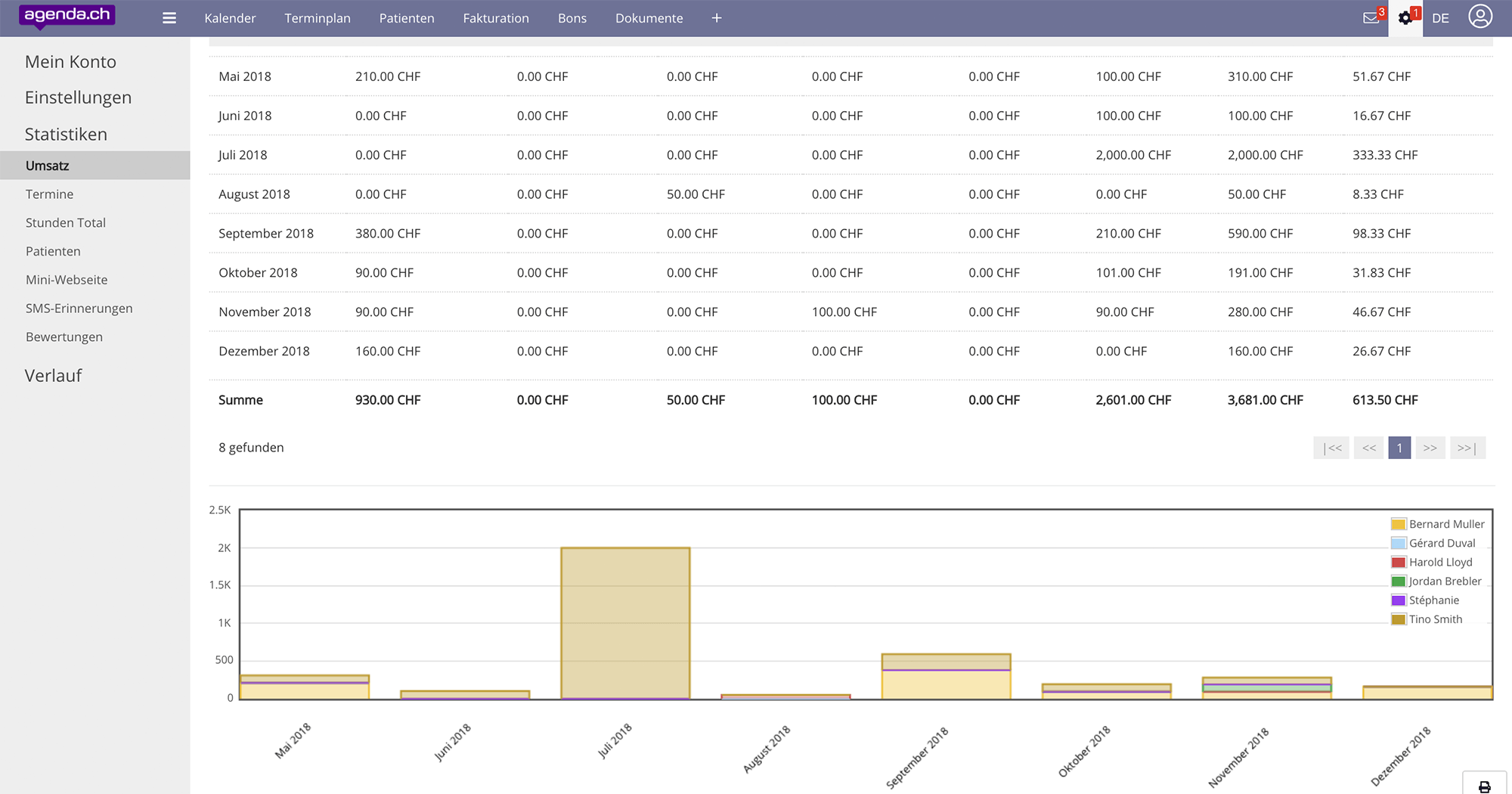Go to last page of results
The width and height of the screenshot is (1512, 794).
1467,448
